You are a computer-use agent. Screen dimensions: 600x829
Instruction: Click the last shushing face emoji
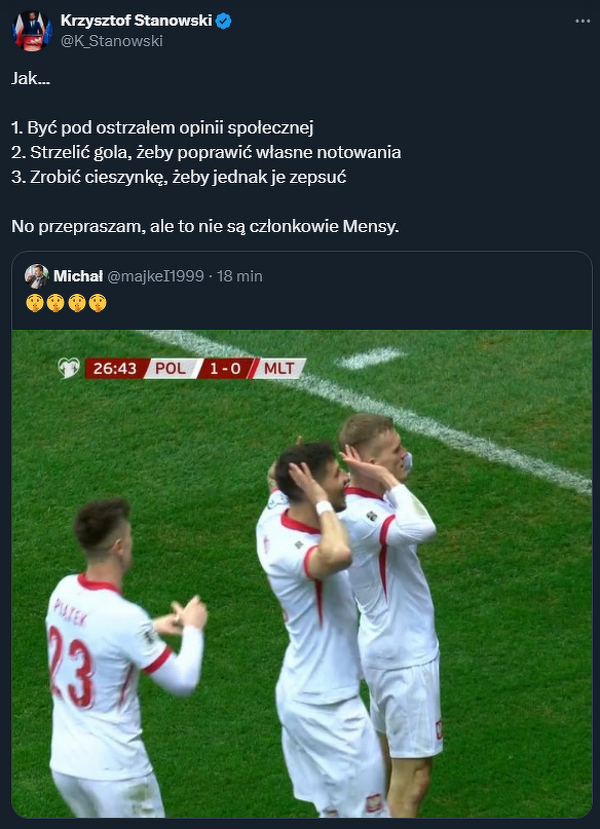click(x=97, y=303)
